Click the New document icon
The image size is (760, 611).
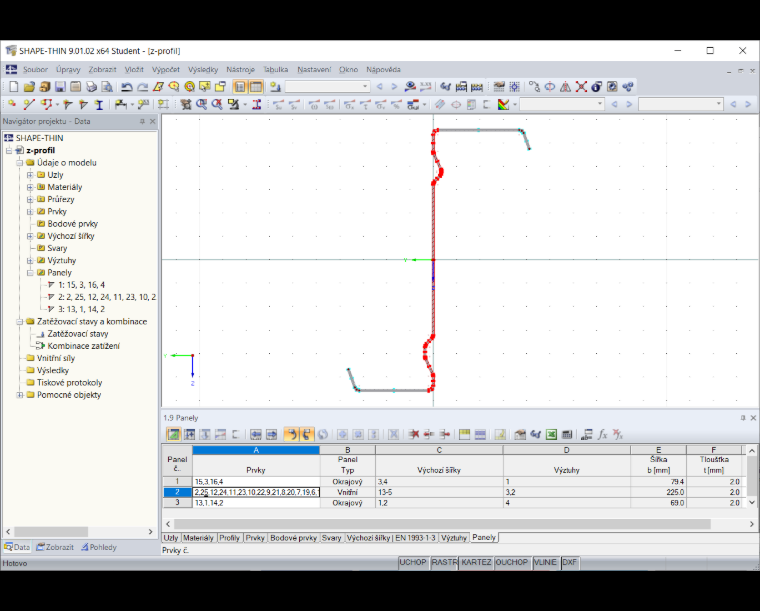tap(14, 87)
